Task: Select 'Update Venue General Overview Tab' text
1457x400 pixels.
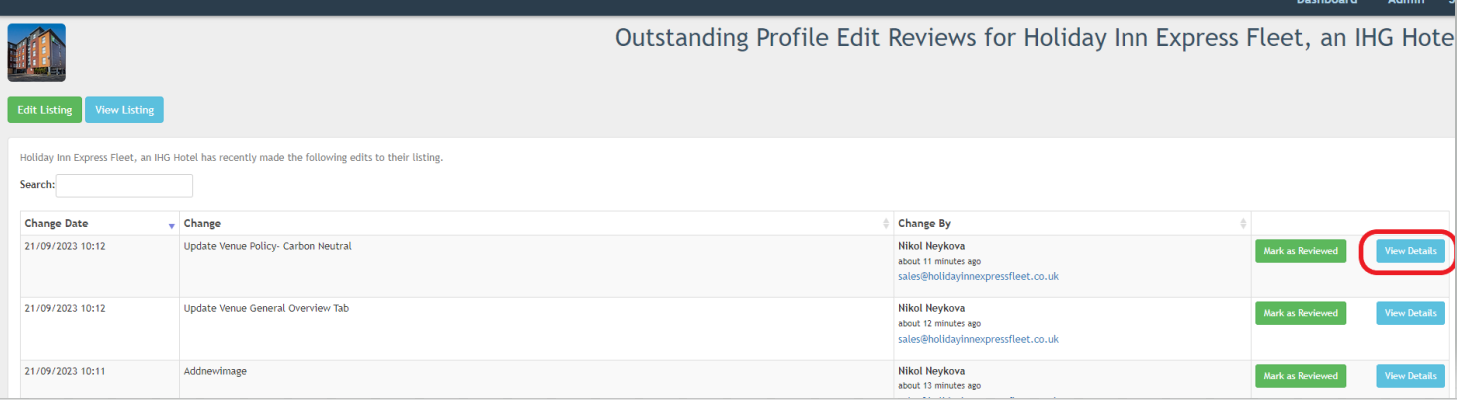Action: 266,308
